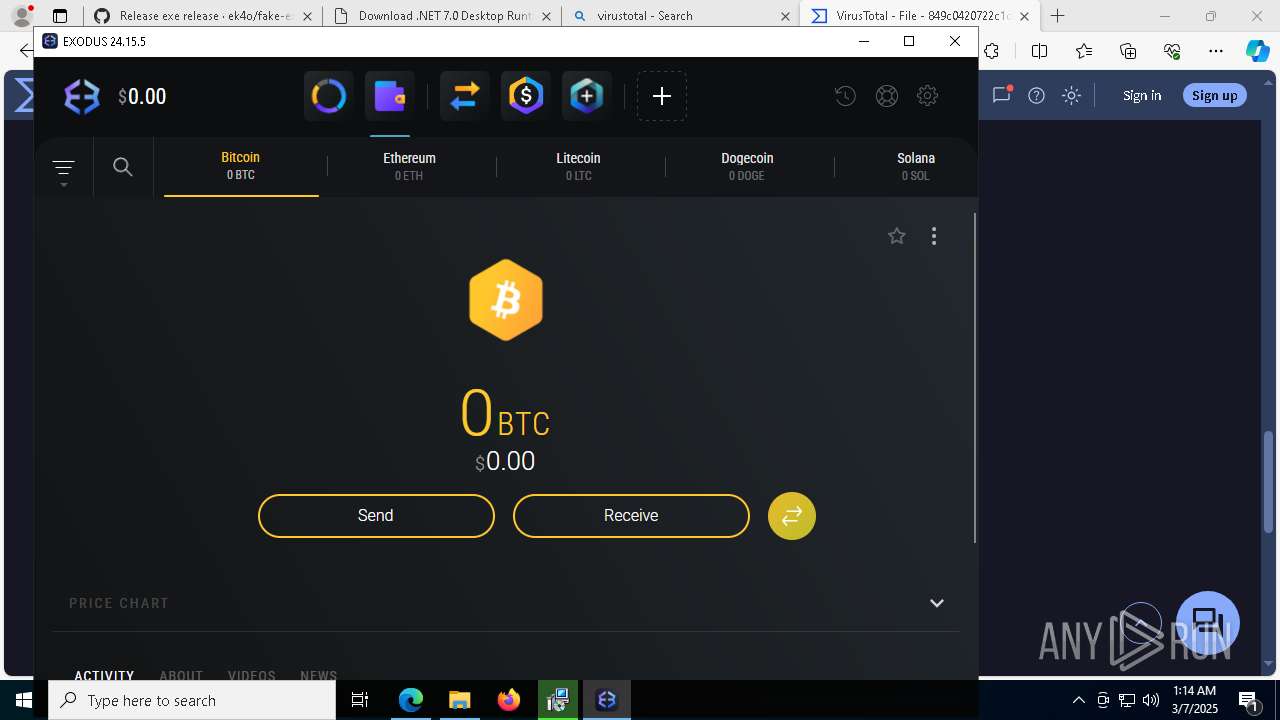Click the yellow round exchange button

[792, 516]
